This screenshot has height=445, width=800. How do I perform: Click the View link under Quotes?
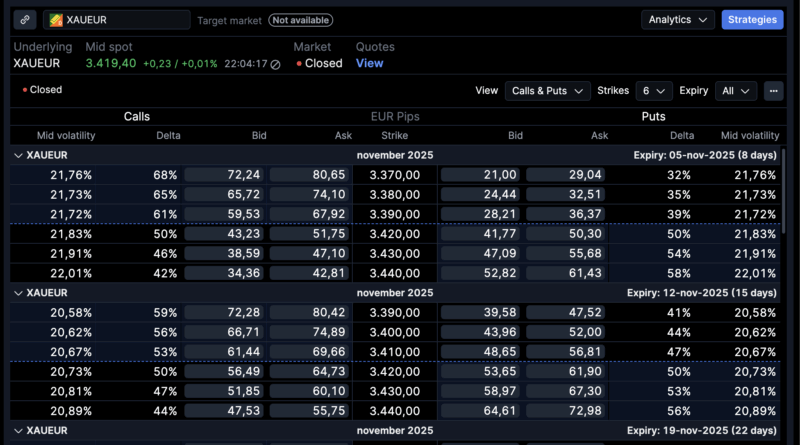(x=369, y=63)
